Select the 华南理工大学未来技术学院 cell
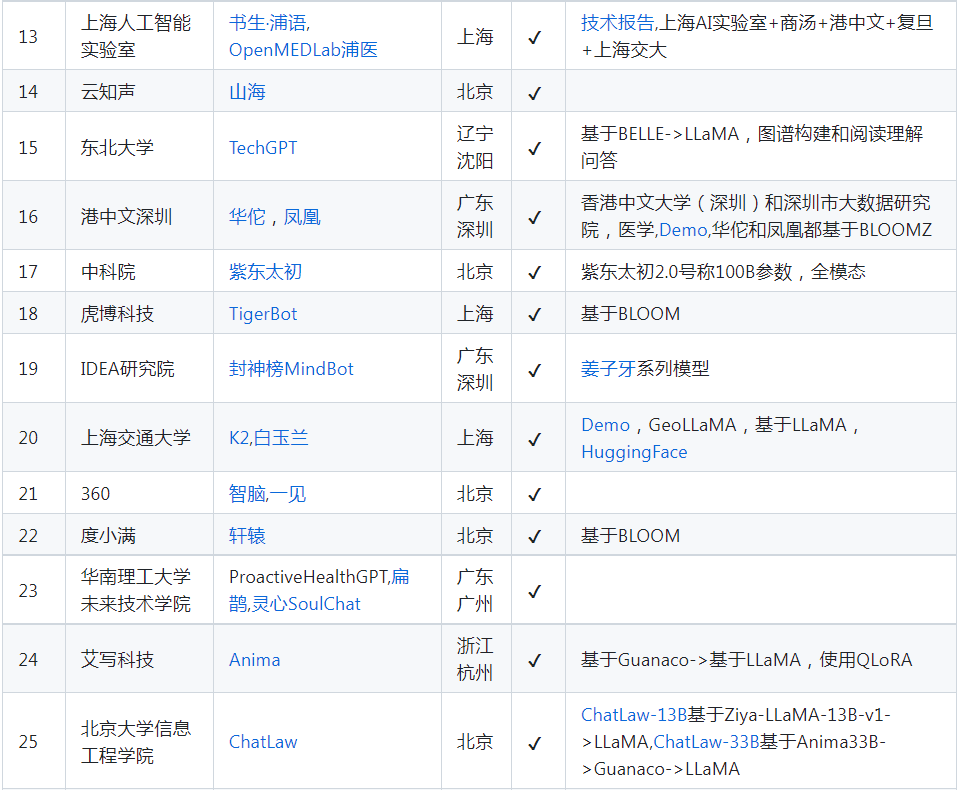This screenshot has height=790, width=959. pyautogui.click(x=139, y=591)
